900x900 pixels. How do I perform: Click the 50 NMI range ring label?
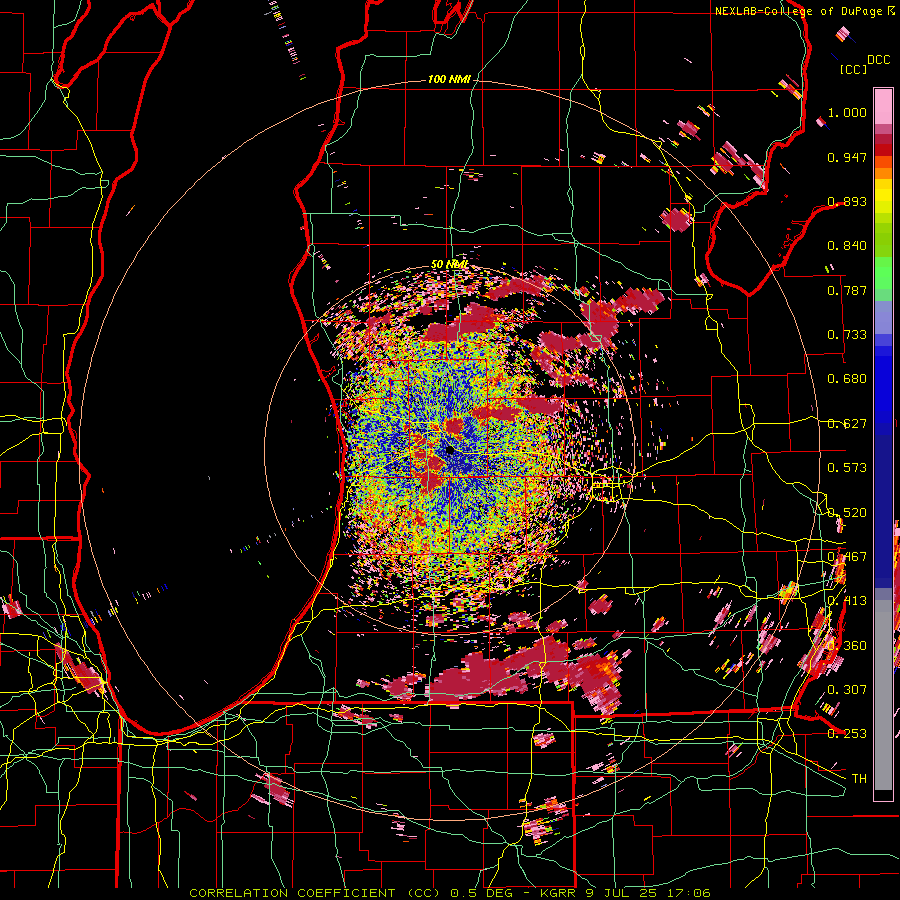(449, 265)
